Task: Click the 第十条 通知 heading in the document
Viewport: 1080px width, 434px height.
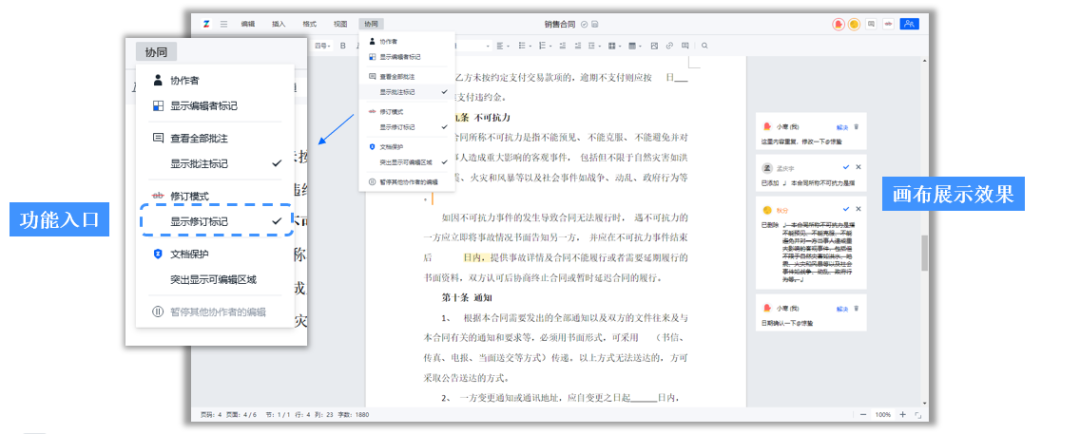Action: click(466, 298)
